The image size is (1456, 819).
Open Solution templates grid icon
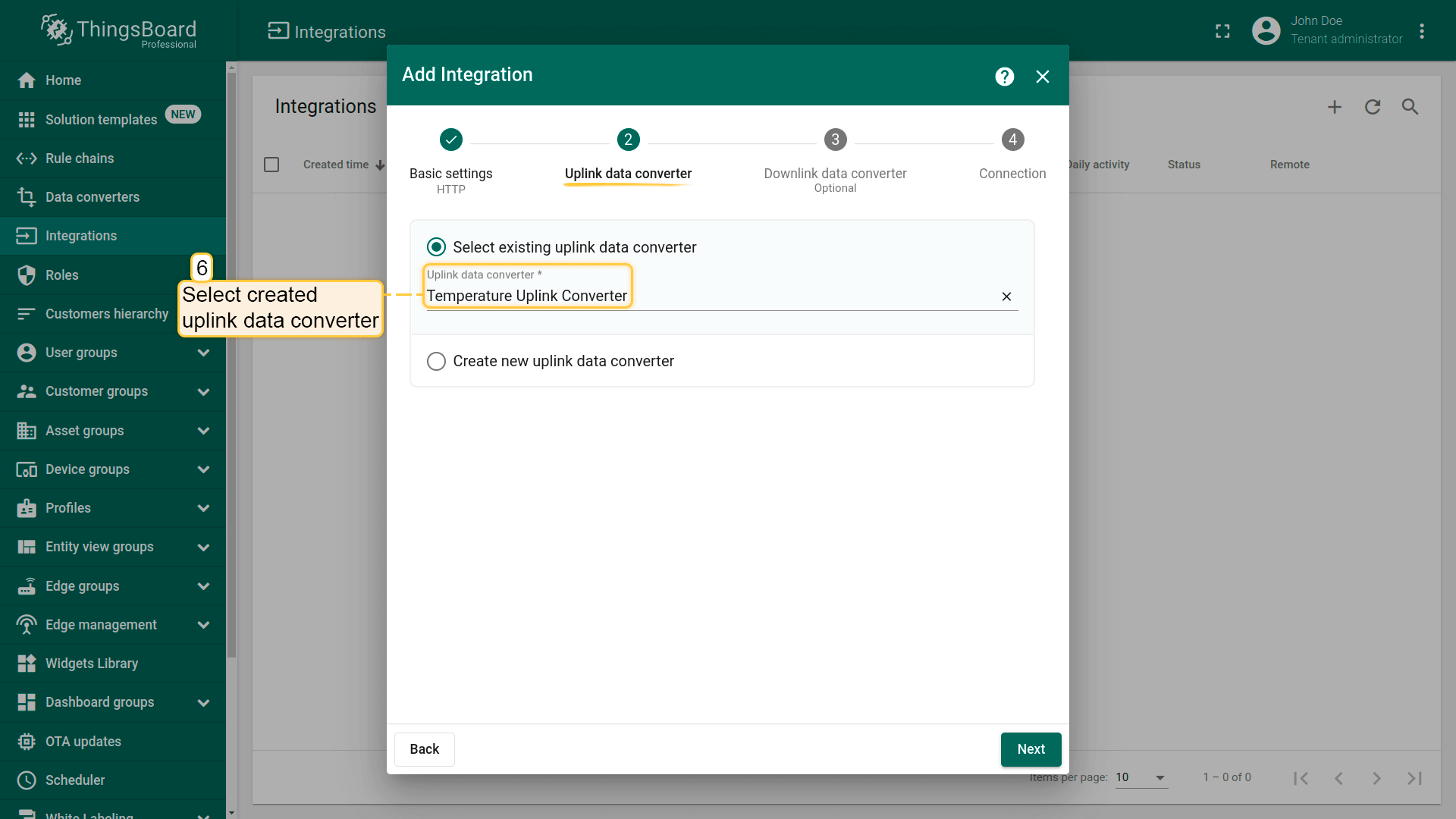[x=27, y=120]
